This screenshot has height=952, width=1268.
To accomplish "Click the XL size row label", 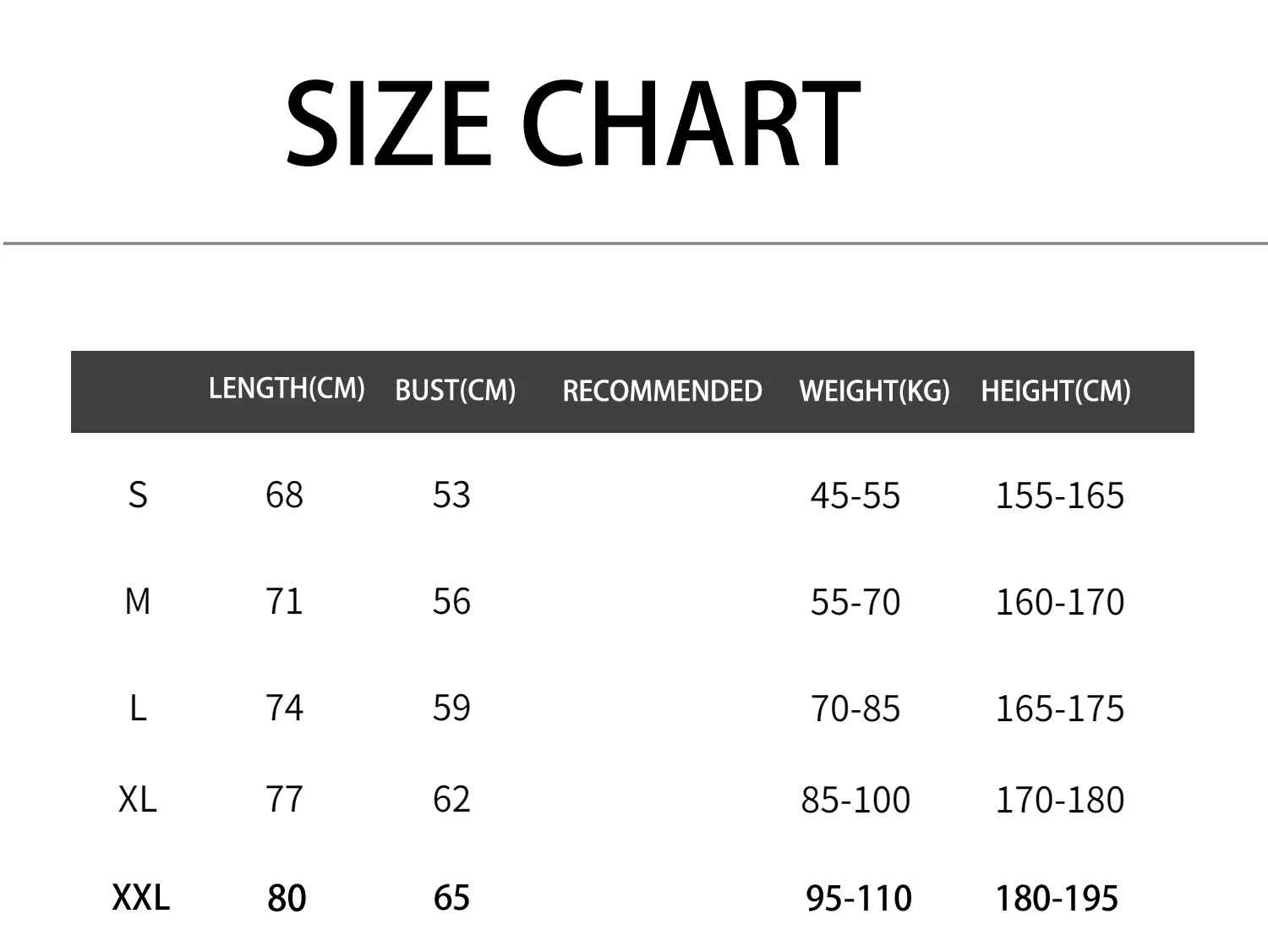I will (138, 799).
